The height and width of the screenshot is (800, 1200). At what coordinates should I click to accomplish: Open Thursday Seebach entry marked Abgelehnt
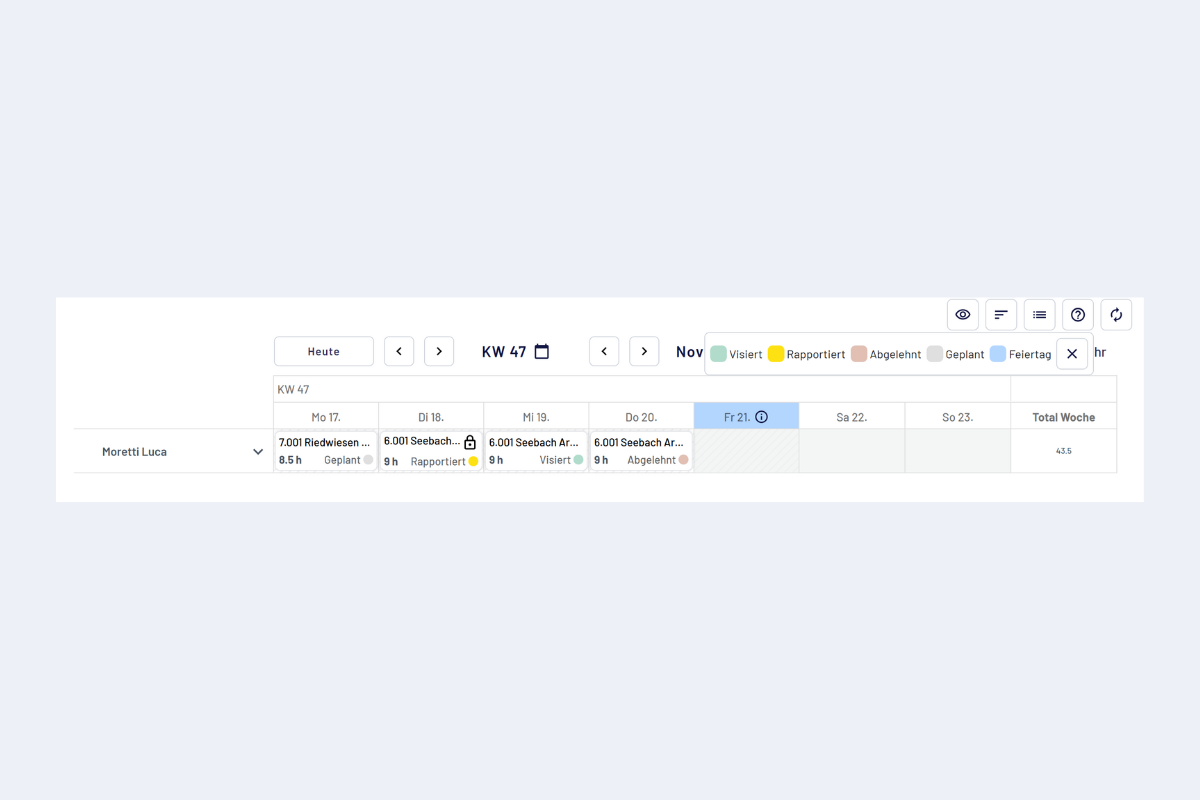tap(641, 451)
